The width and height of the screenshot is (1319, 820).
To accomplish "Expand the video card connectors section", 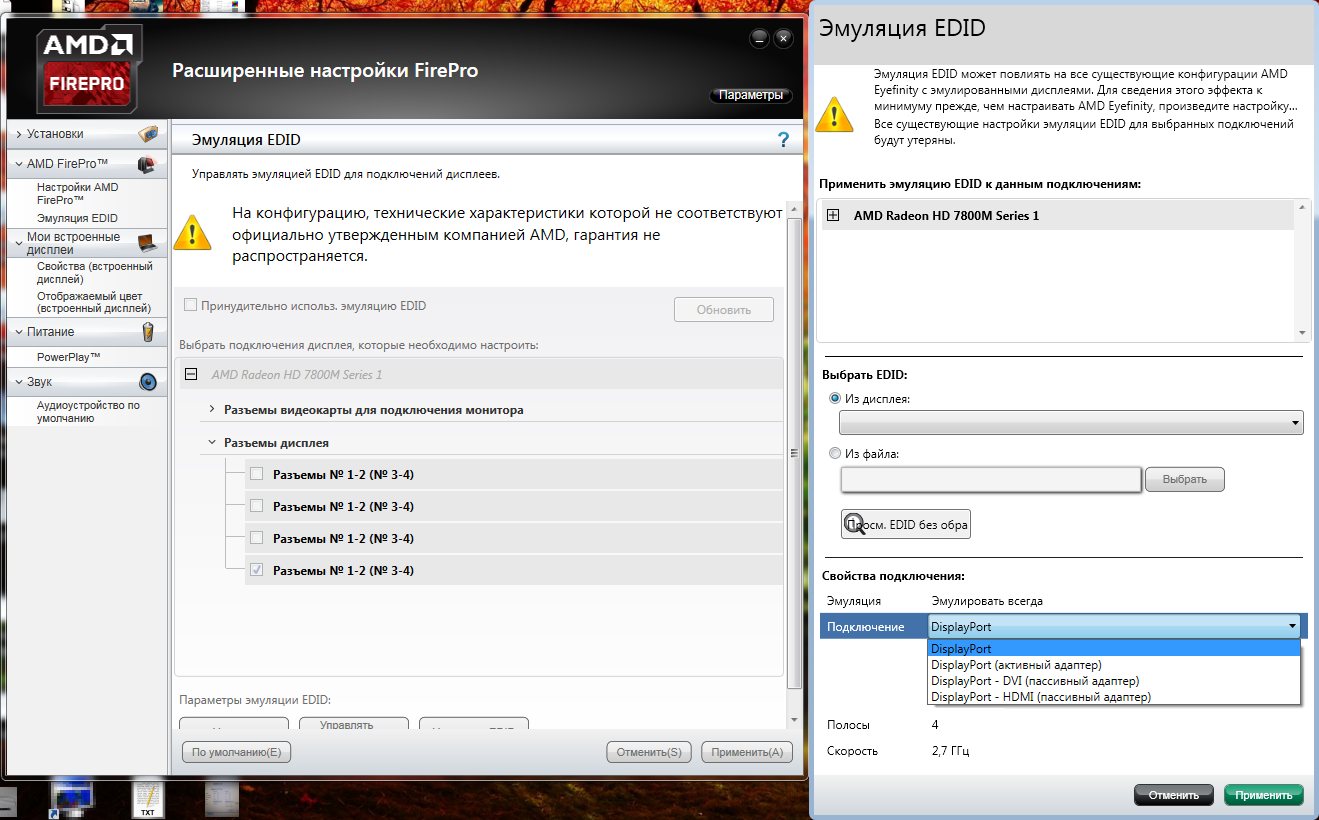I will pos(212,410).
